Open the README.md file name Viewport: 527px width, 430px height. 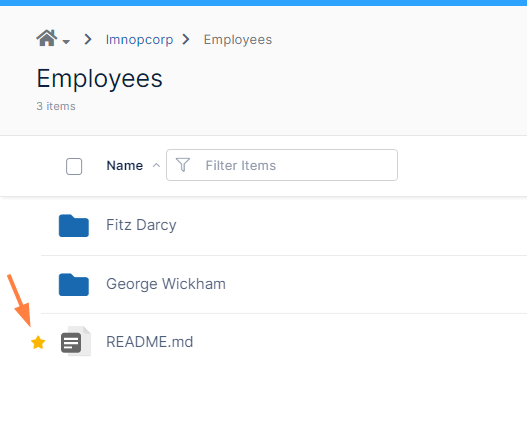click(150, 342)
